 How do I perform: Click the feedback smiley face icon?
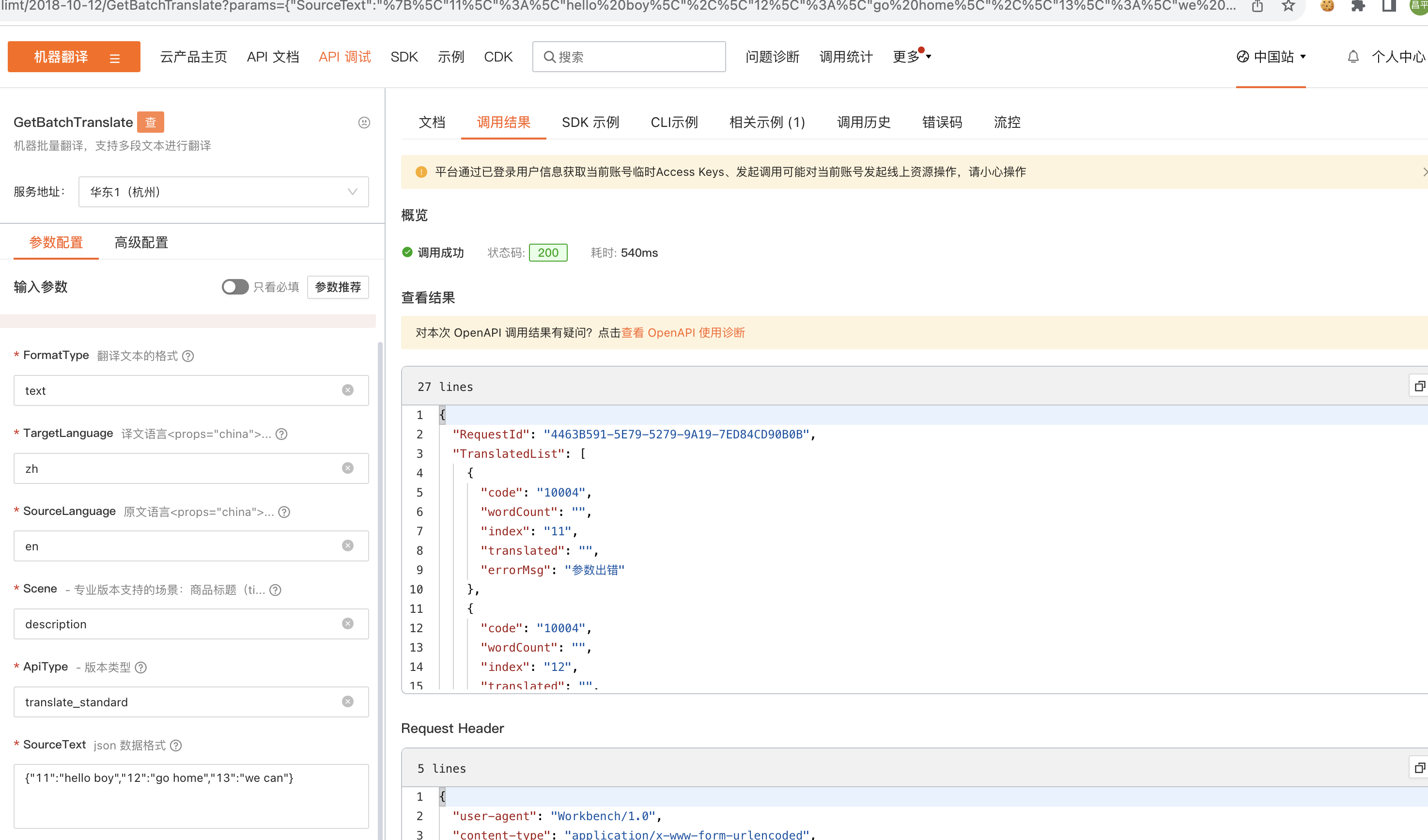[364, 123]
